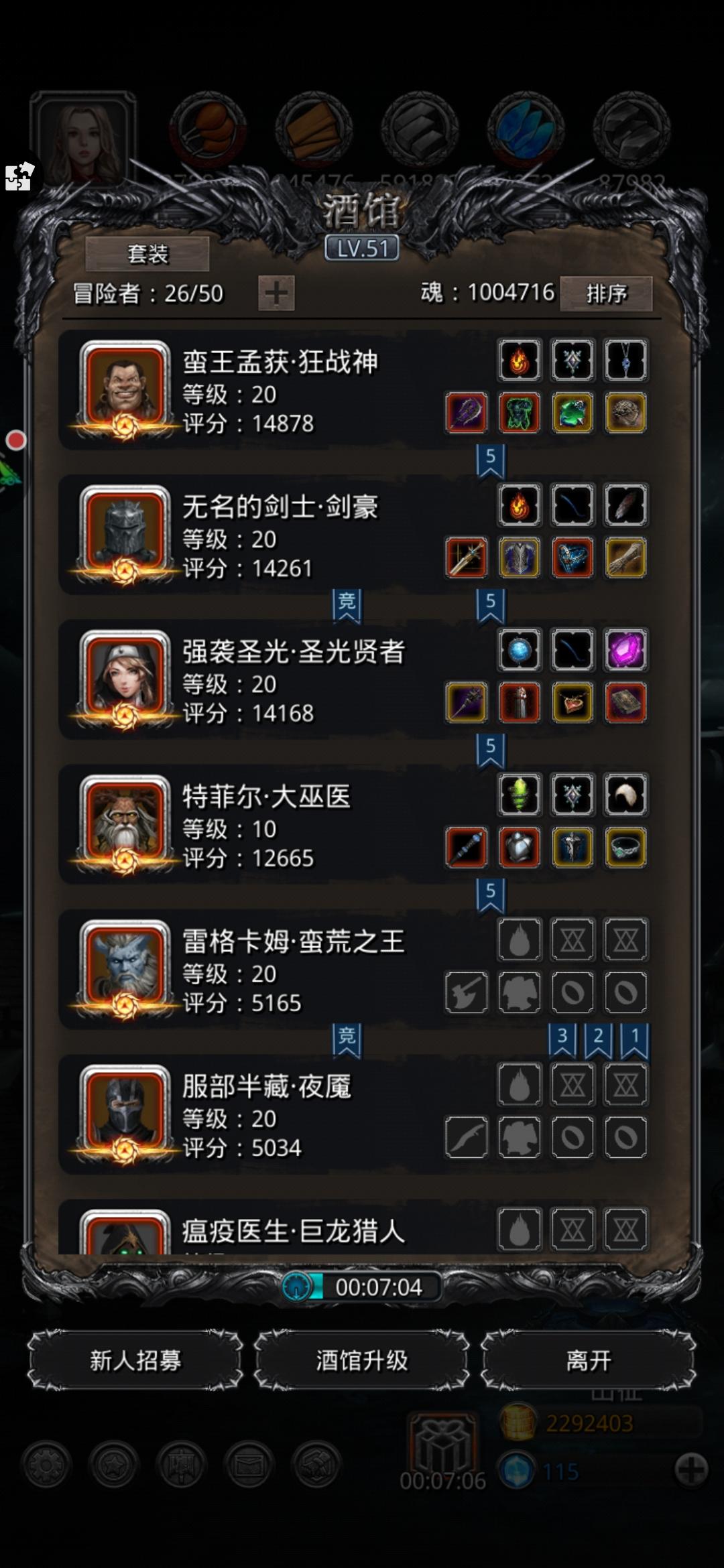
Task: Click the 新人招募 button
Action: [135, 1360]
